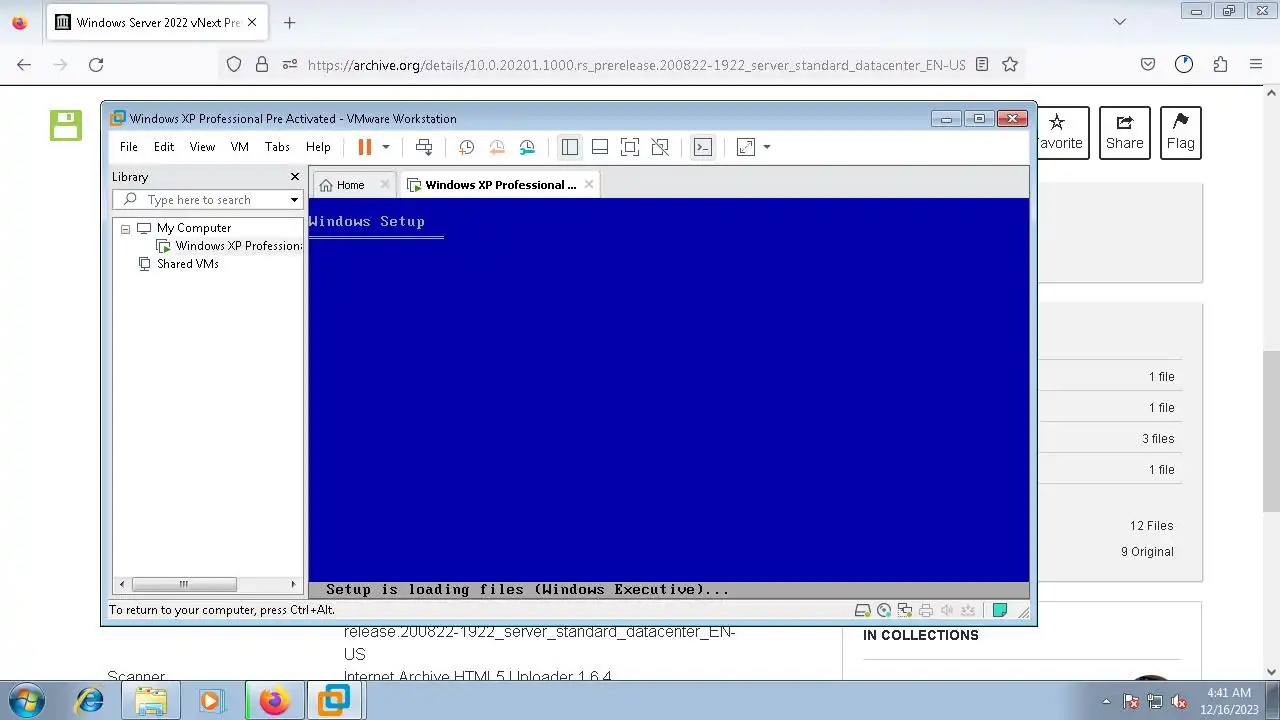Open the File menu in VMware
This screenshot has width=1280, height=720.
129,147
